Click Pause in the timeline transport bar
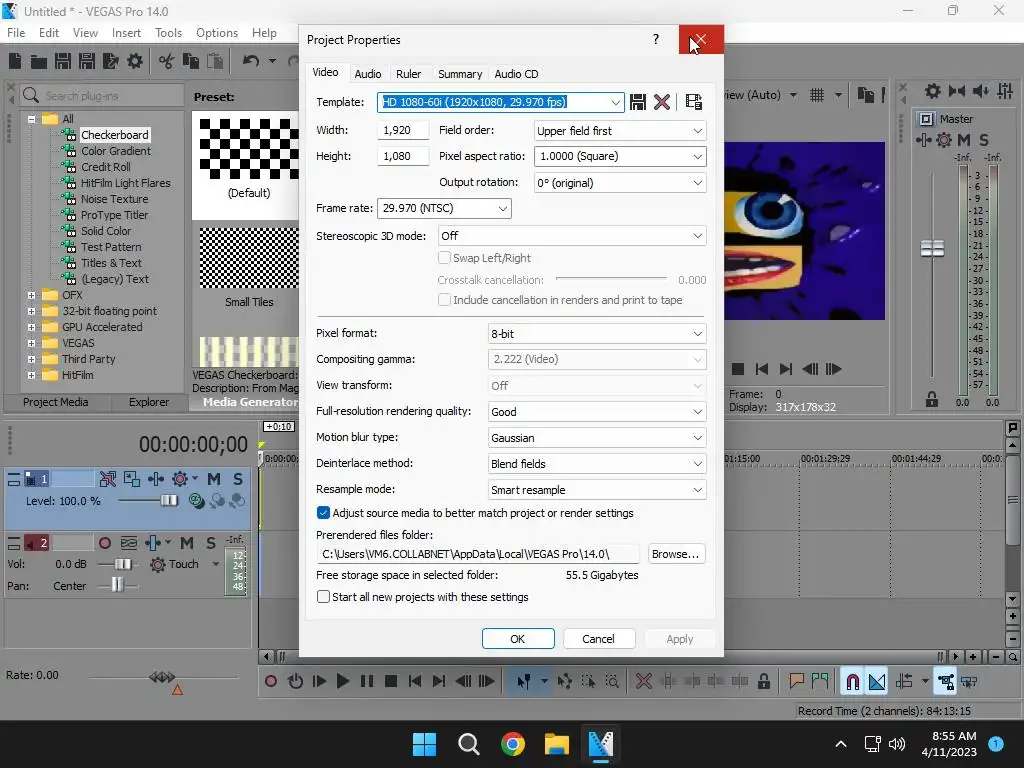Screen dimensions: 1024x768 (367, 681)
